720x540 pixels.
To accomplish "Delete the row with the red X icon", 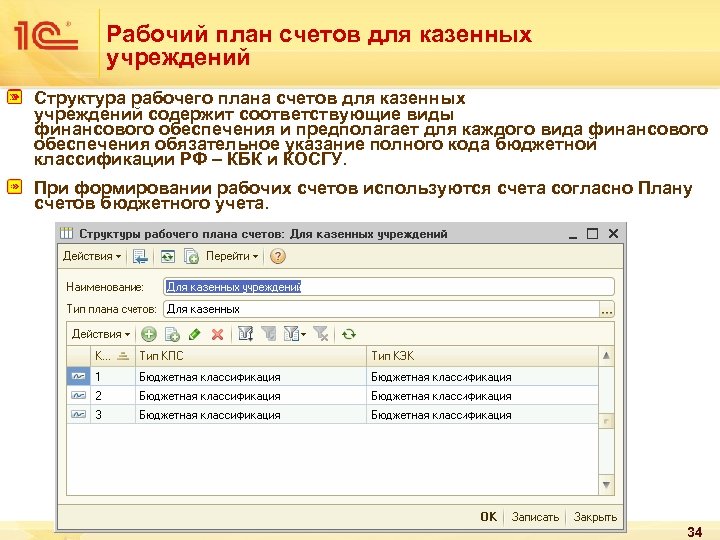I will (217, 334).
